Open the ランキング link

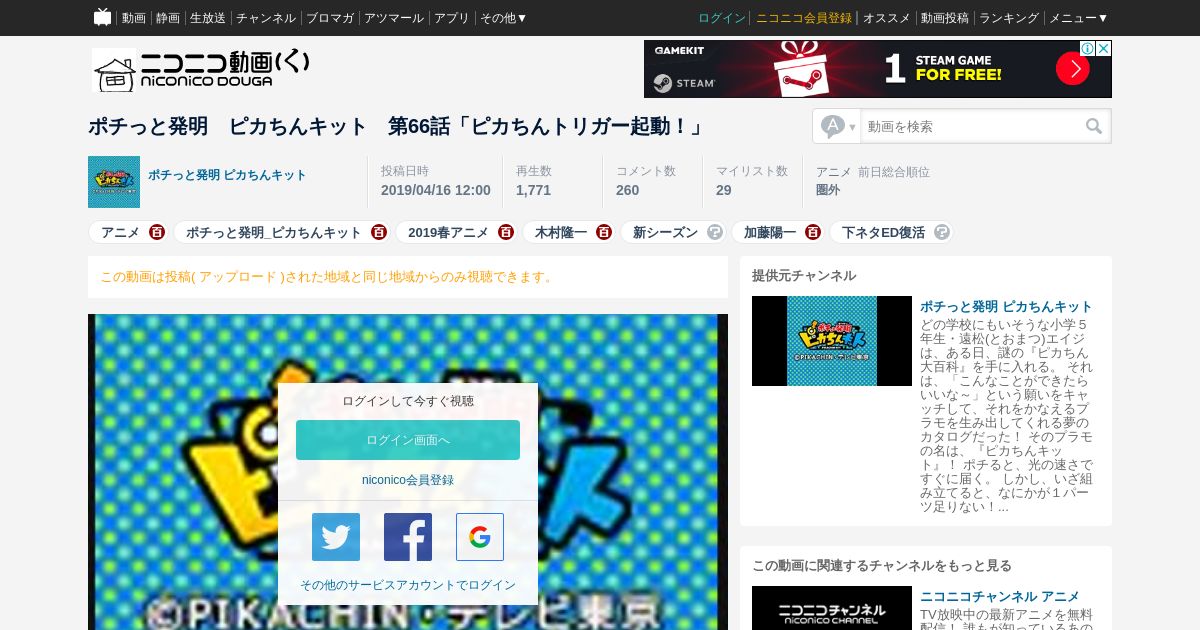(1009, 18)
